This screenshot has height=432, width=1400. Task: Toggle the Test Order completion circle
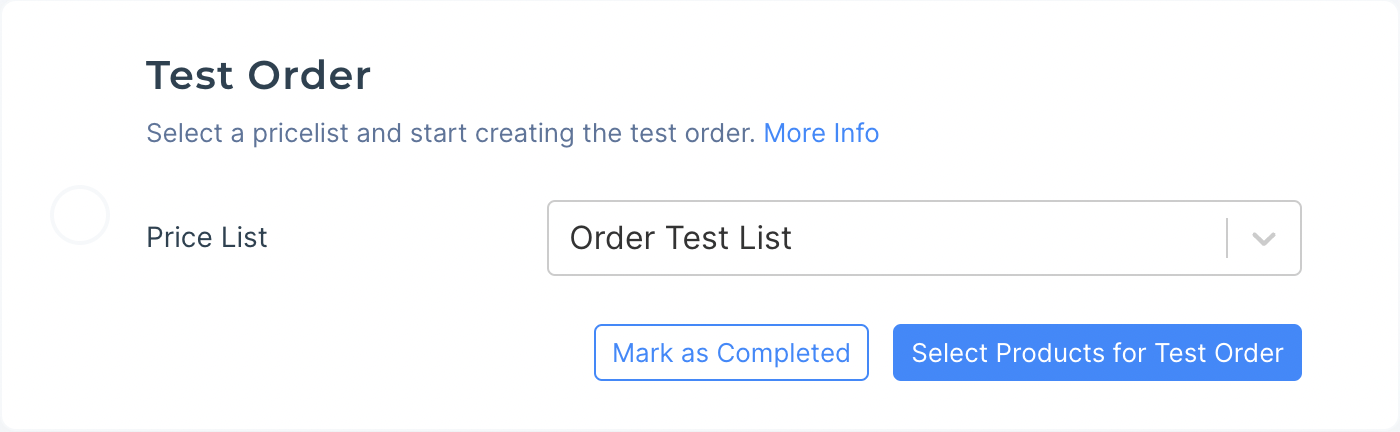click(80, 215)
